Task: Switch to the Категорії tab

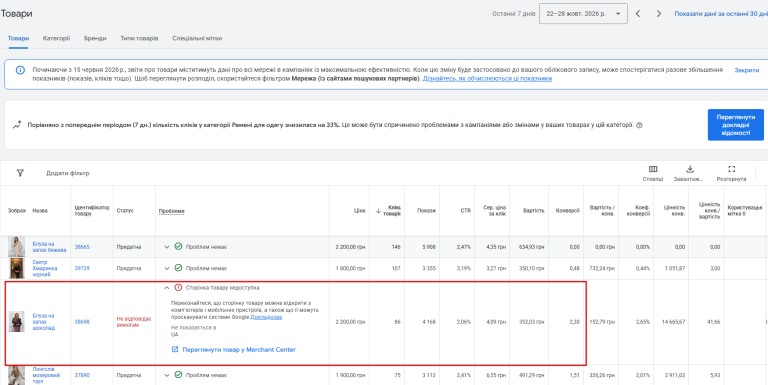Action: coord(56,38)
